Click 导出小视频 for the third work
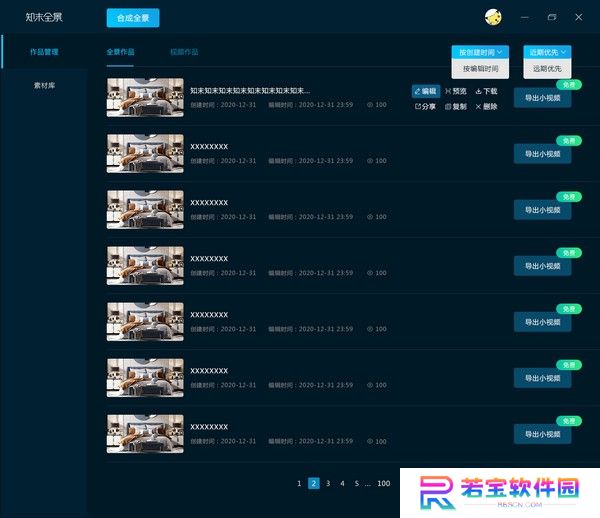This screenshot has width=600, height=518. point(543,210)
